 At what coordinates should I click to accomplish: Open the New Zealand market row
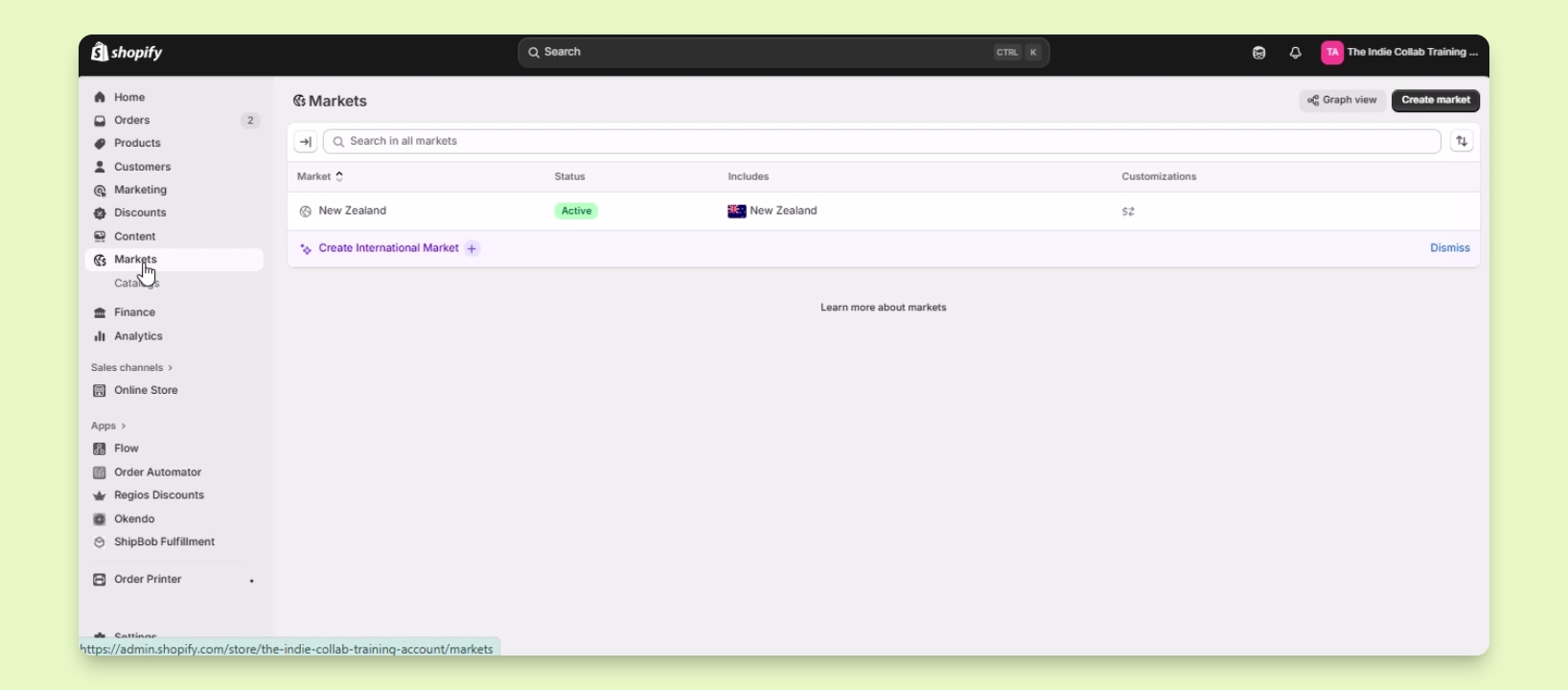pos(884,212)
